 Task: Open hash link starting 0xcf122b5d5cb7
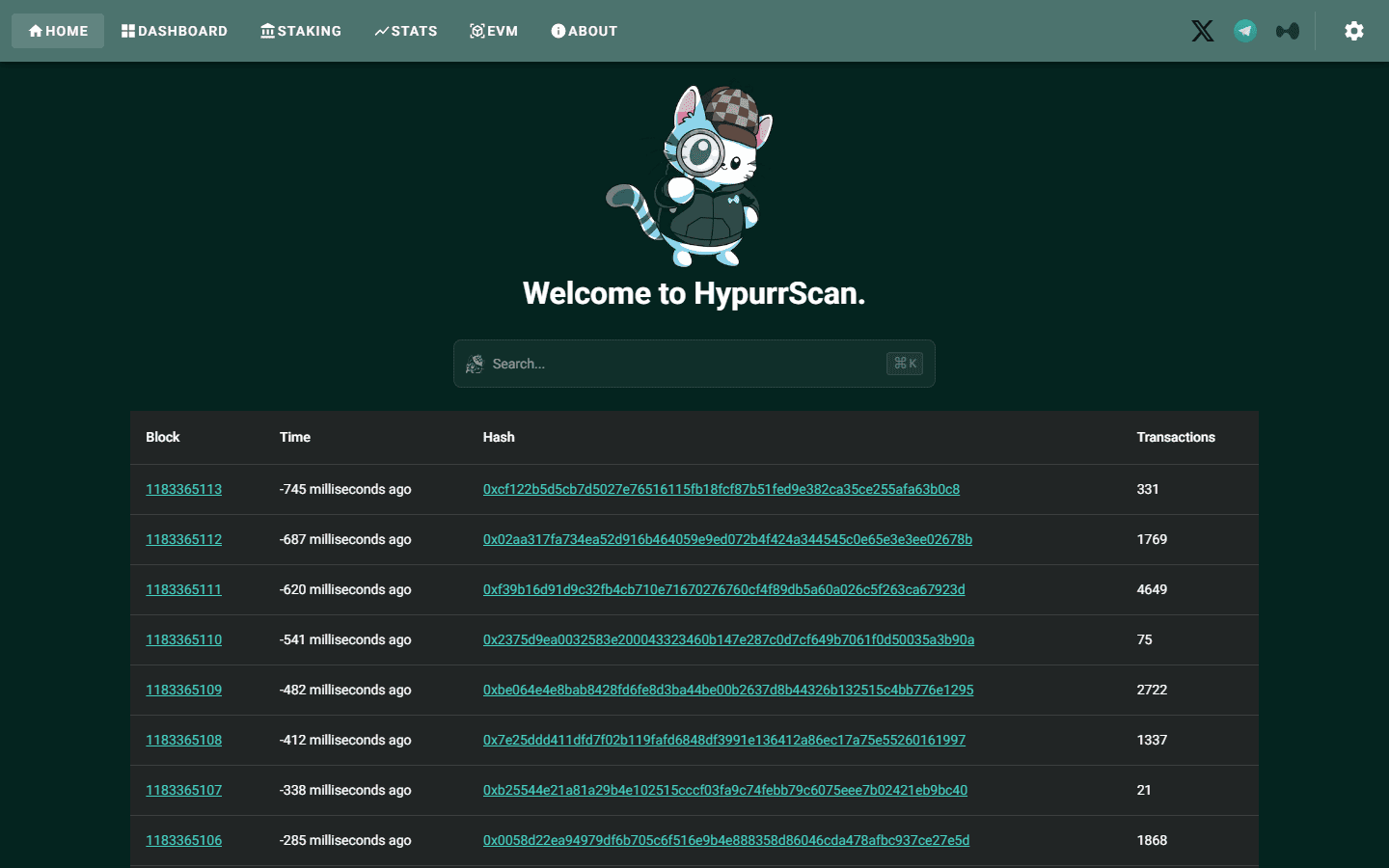[722, 489]
